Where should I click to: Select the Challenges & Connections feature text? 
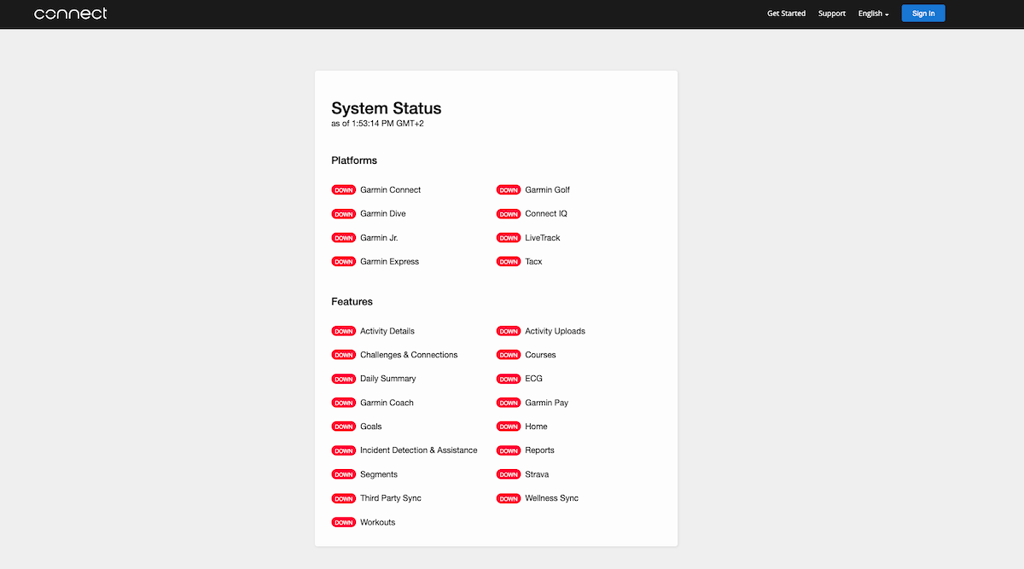pos(409,355)
